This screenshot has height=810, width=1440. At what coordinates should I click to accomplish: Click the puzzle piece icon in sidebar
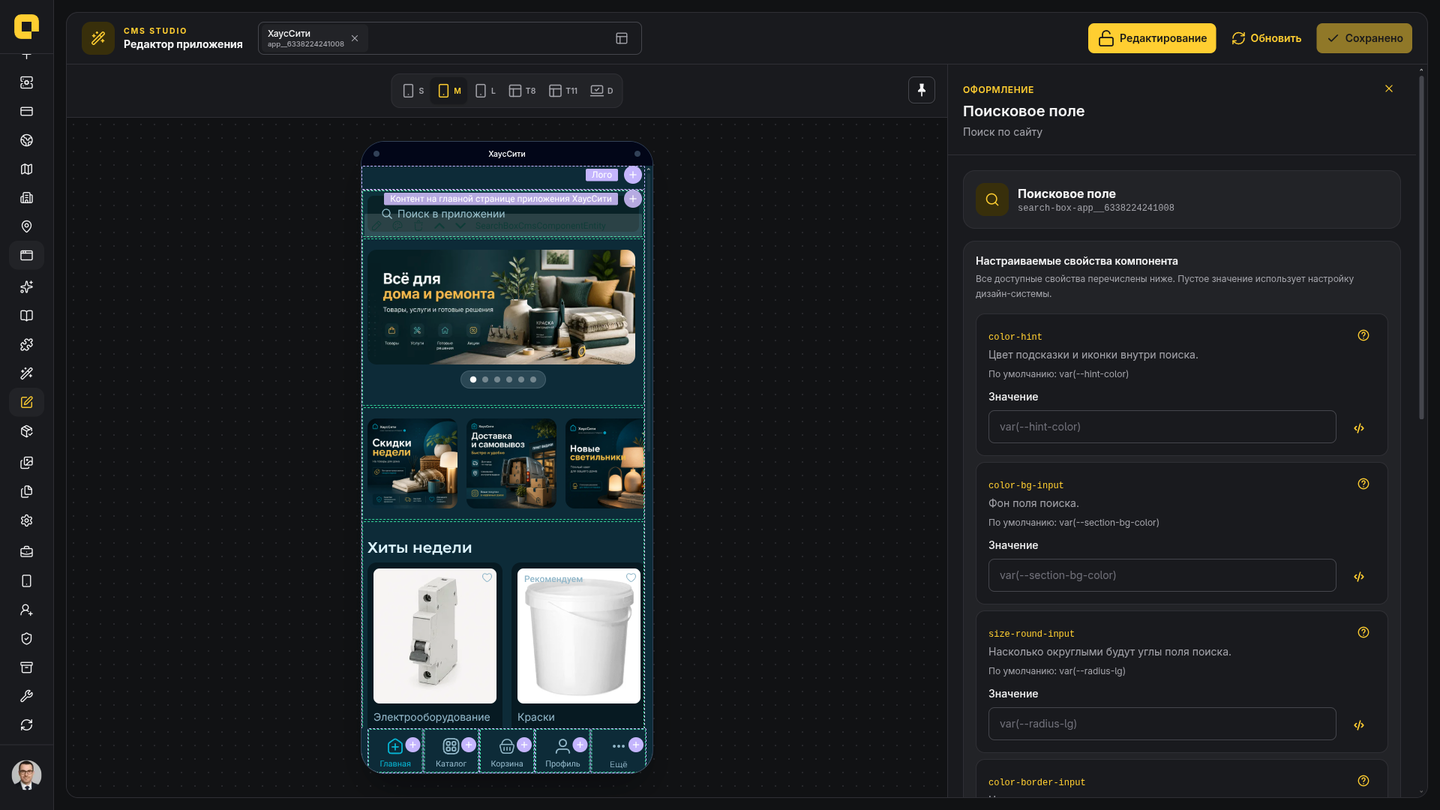(27, 345)
